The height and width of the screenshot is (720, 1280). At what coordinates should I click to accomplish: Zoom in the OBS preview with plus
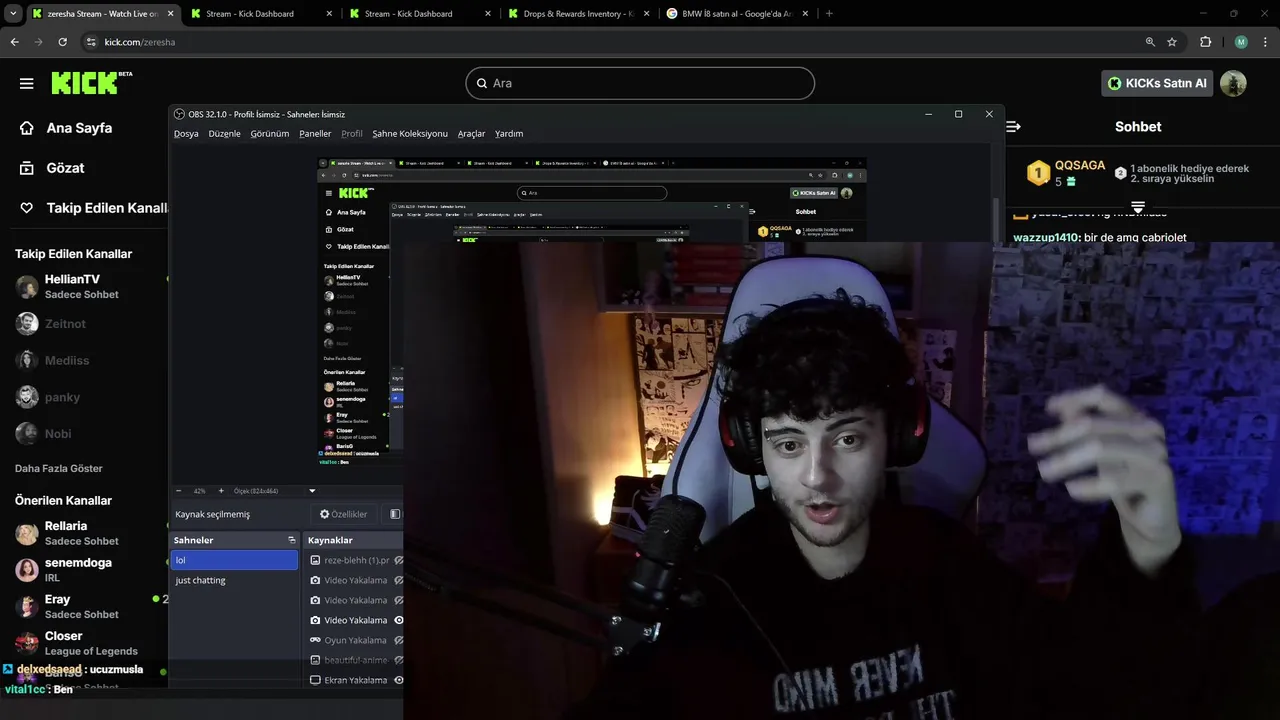pos(221,491)
